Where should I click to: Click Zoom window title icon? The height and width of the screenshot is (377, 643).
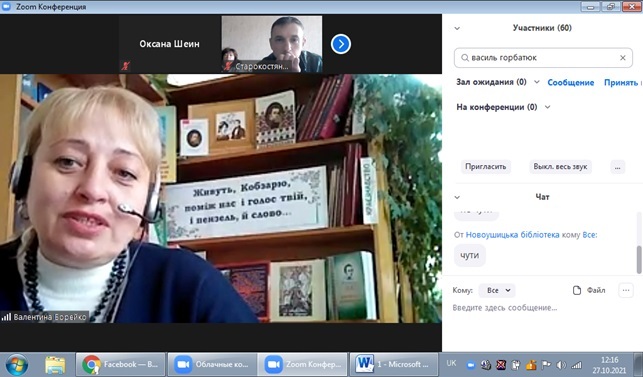tap(6, 7)
